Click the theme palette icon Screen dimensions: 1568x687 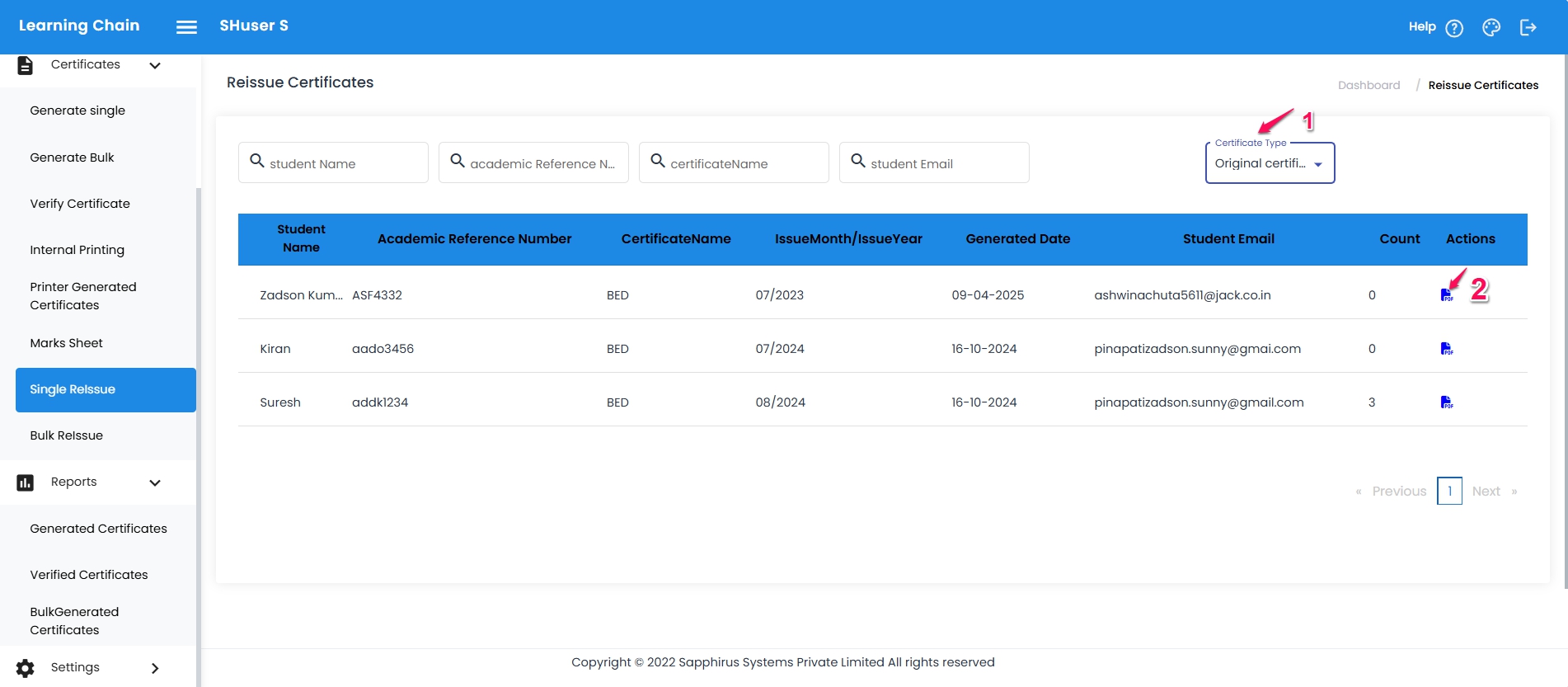pyautogui.click(x=1491, y=28)
